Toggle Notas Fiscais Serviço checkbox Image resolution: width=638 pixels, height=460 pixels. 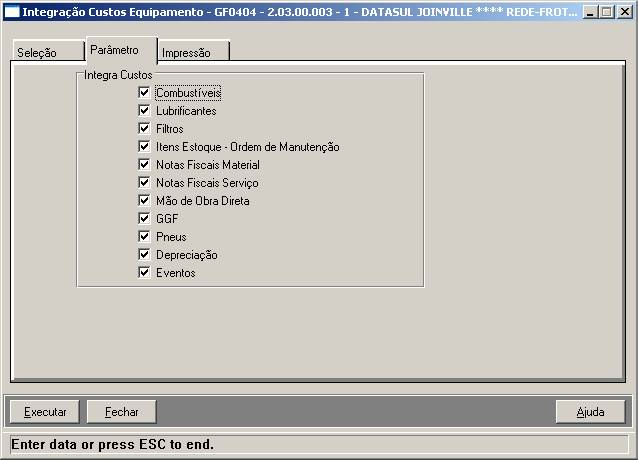(x=144, y=182)
